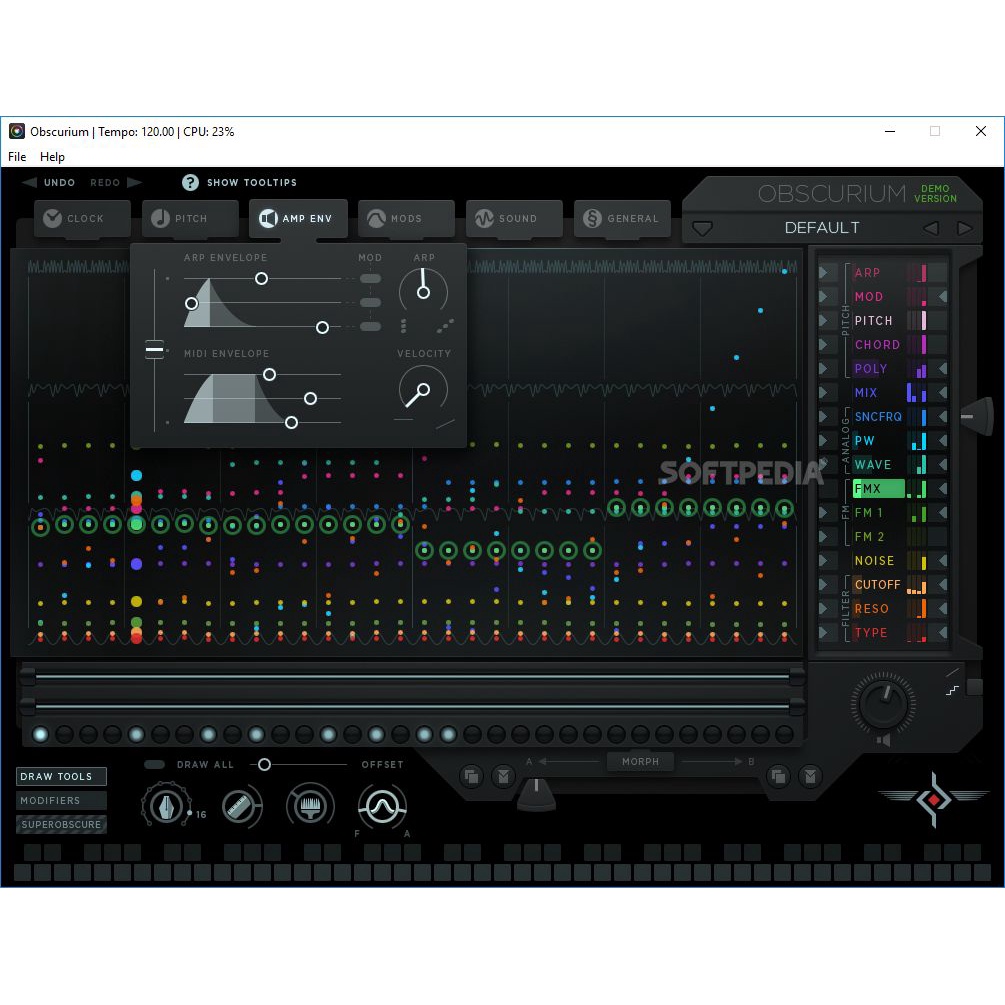Select the pen draw tool knob
1005x1005 pixels.
click(165, 806)
